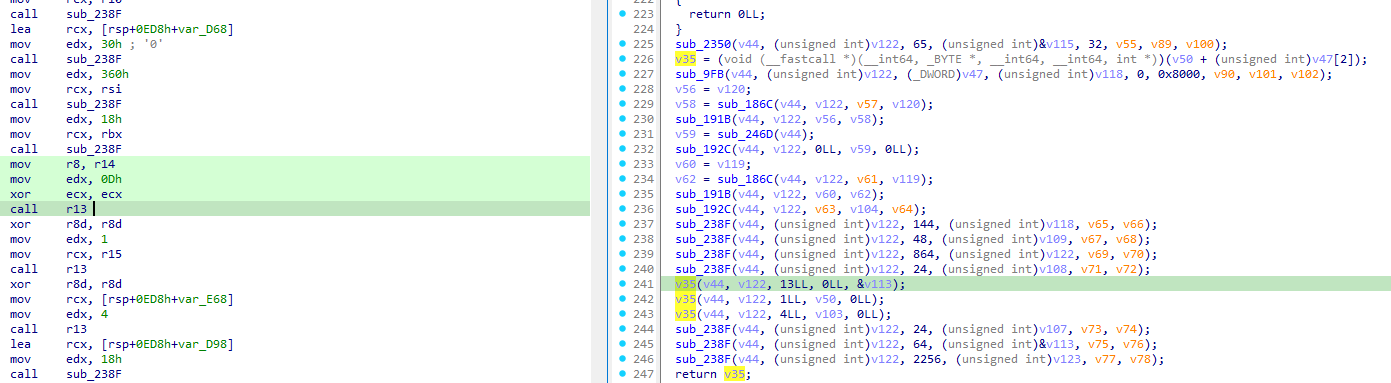
Task: Toggle the breakpoint dot on line 227
Action: click(x=623, y=74)
